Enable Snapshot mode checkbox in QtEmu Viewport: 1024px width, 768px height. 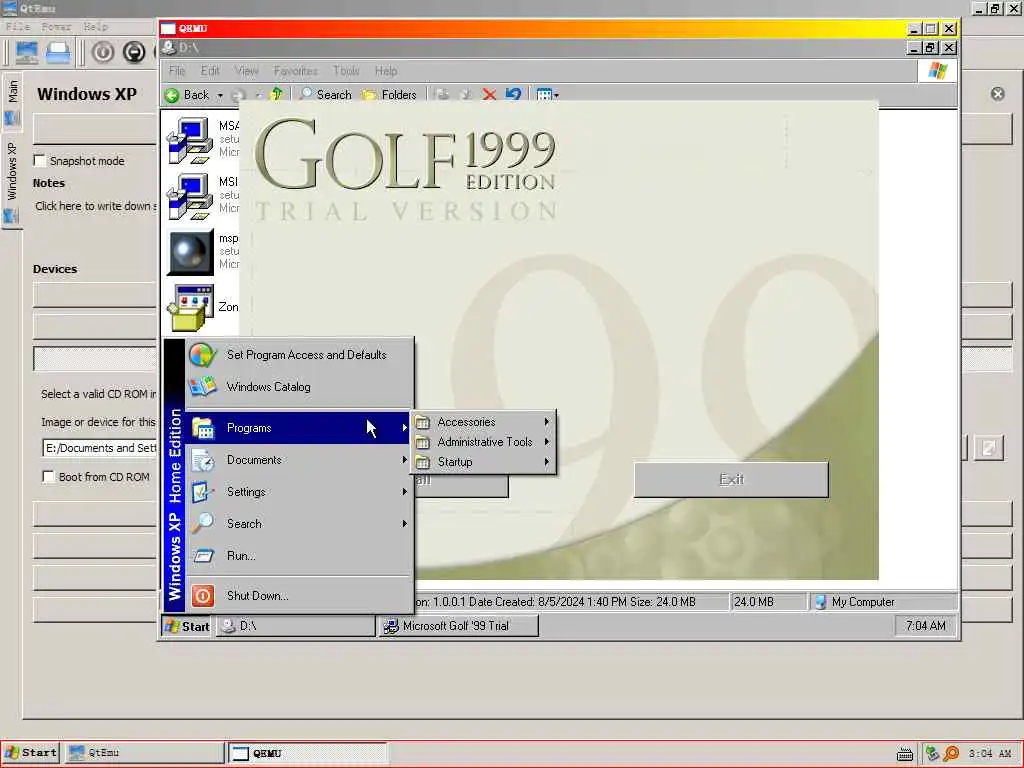pyautogui.click(x=40, y=161)
